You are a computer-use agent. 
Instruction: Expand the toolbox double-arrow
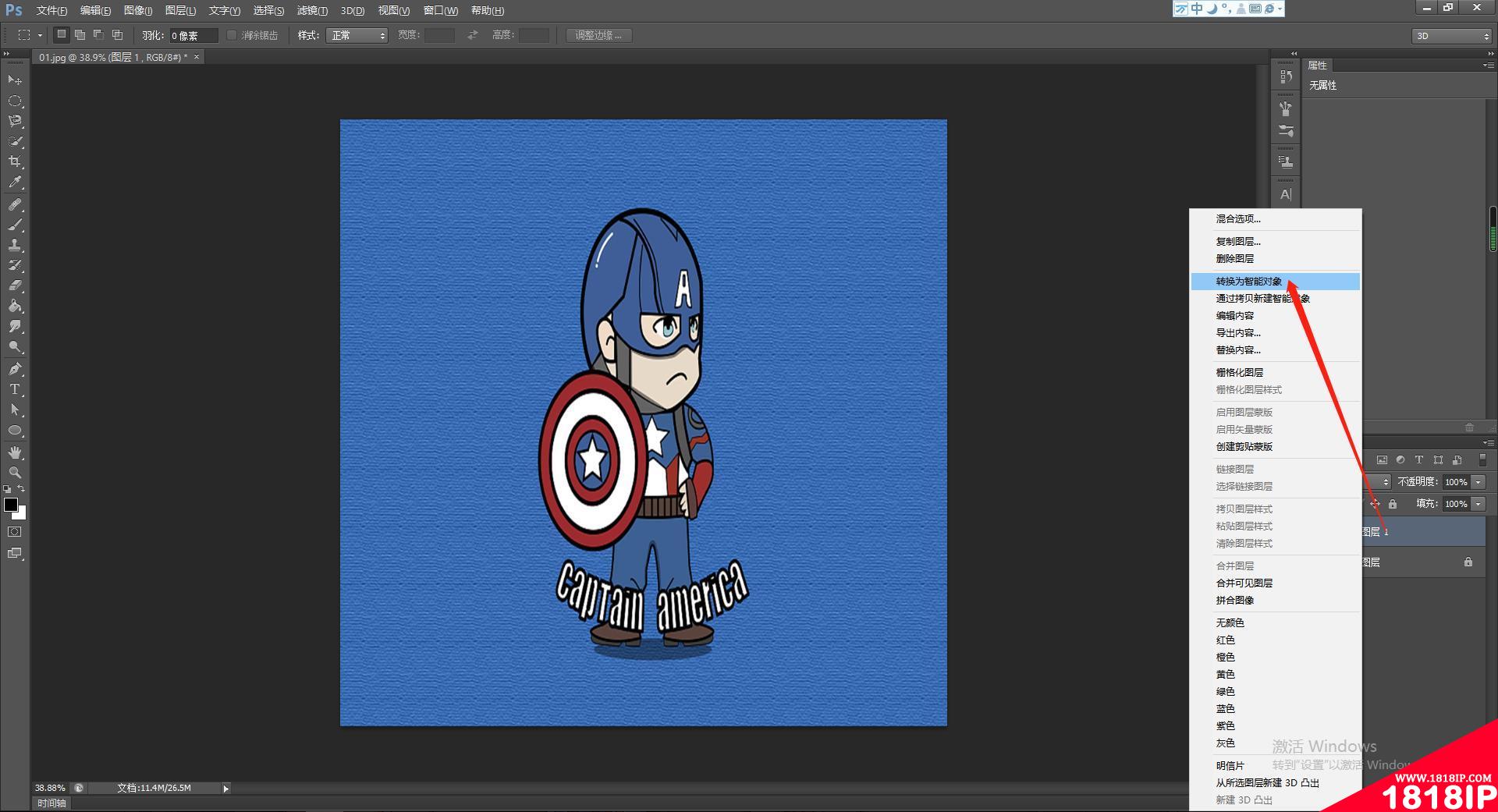(x=7, y=55)
